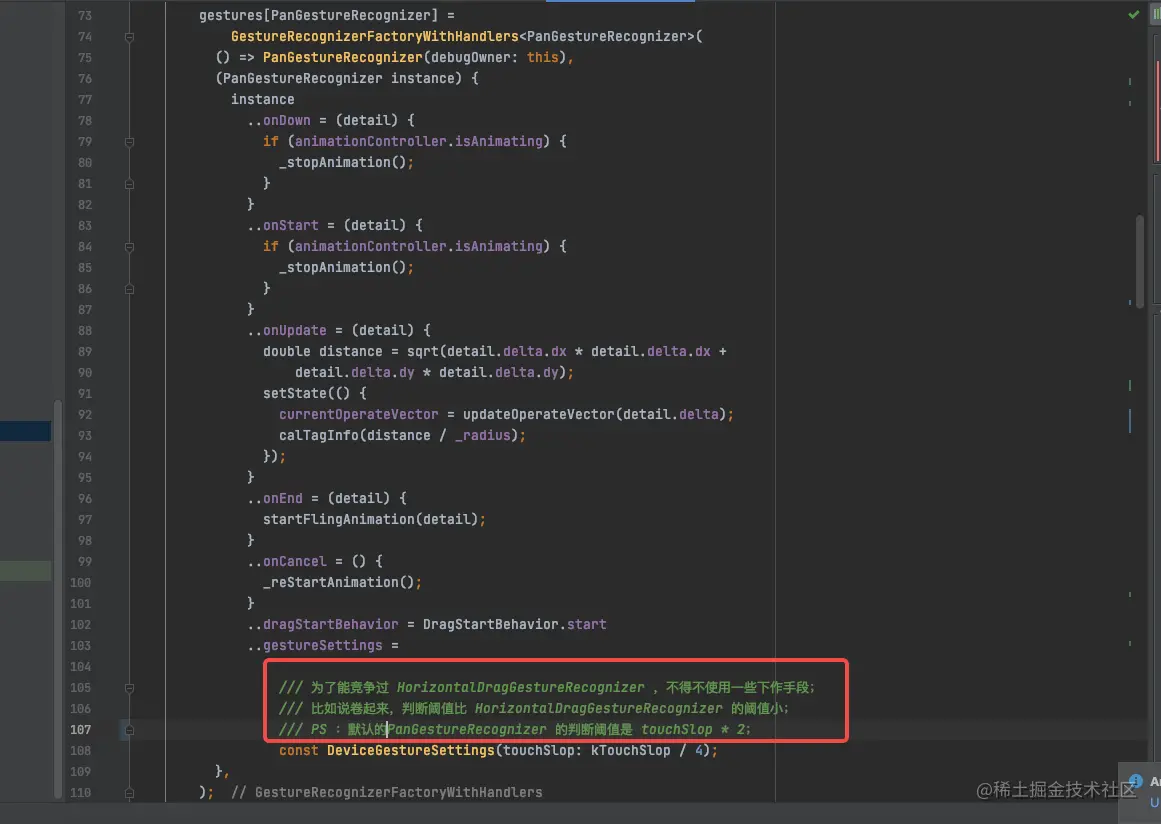Click the kTouchSlop constant

[630, 751]
